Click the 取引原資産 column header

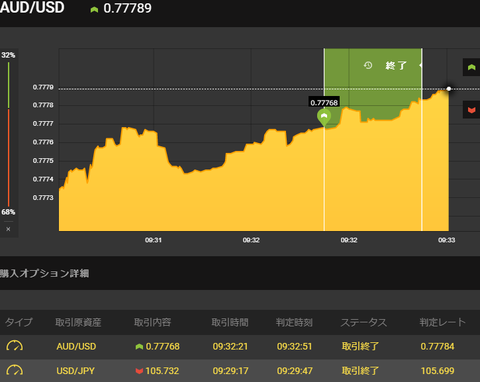[x=78, y=322]
